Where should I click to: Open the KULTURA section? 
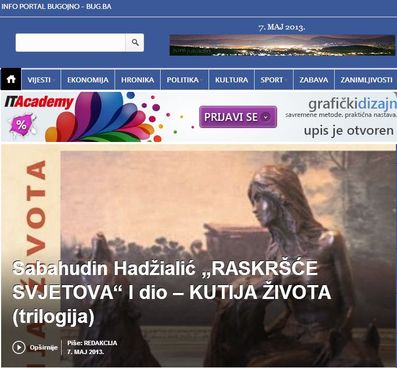pos(231,80)
